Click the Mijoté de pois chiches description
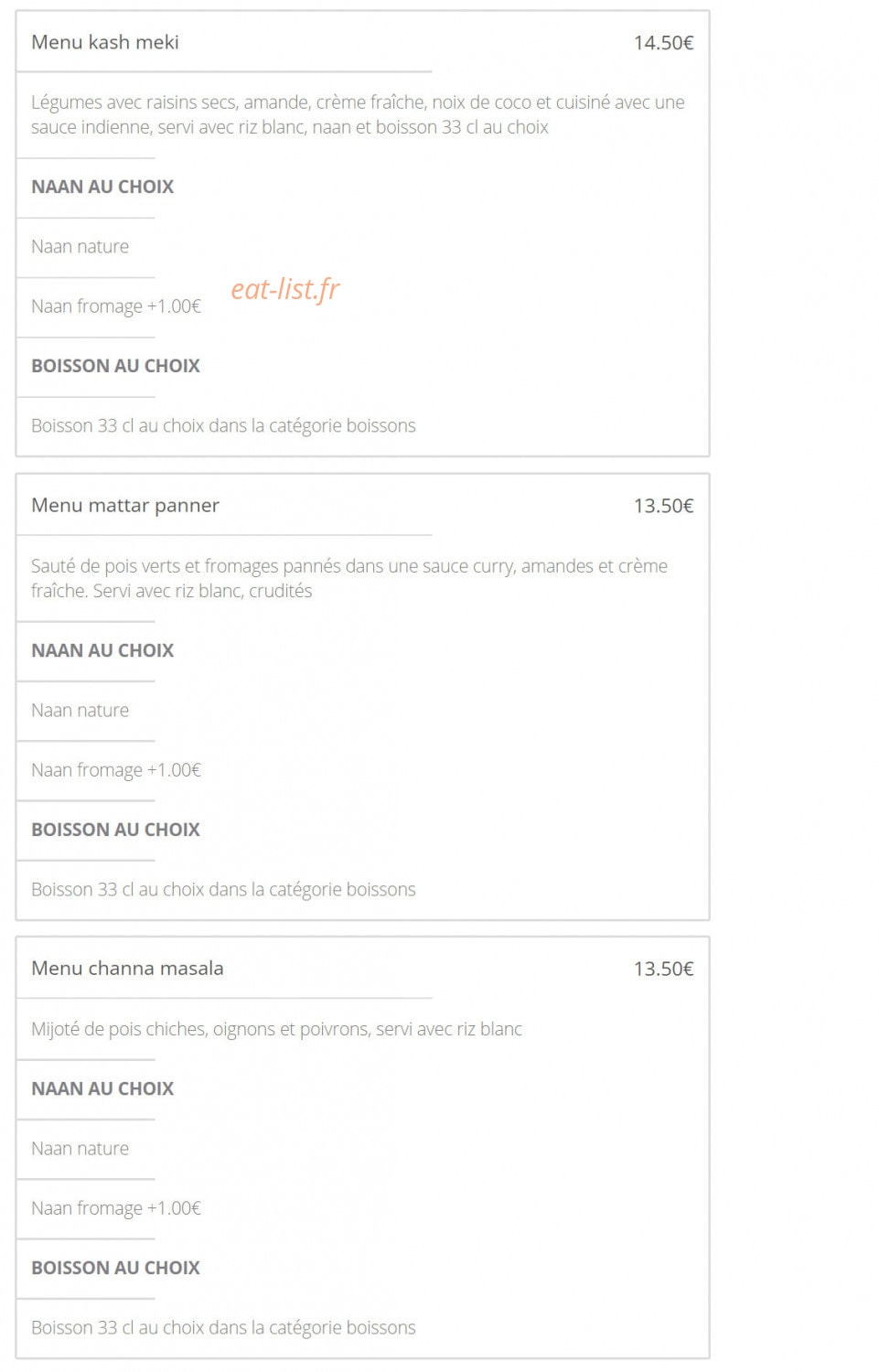 [x=276, y=1030]
